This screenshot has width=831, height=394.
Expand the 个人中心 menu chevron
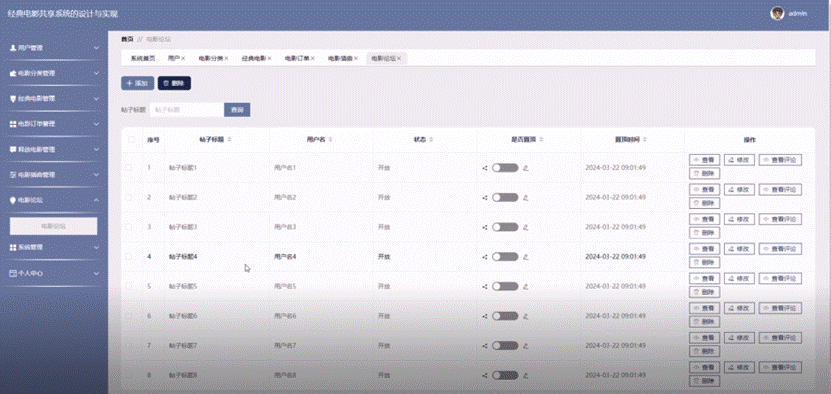[96, 273]
